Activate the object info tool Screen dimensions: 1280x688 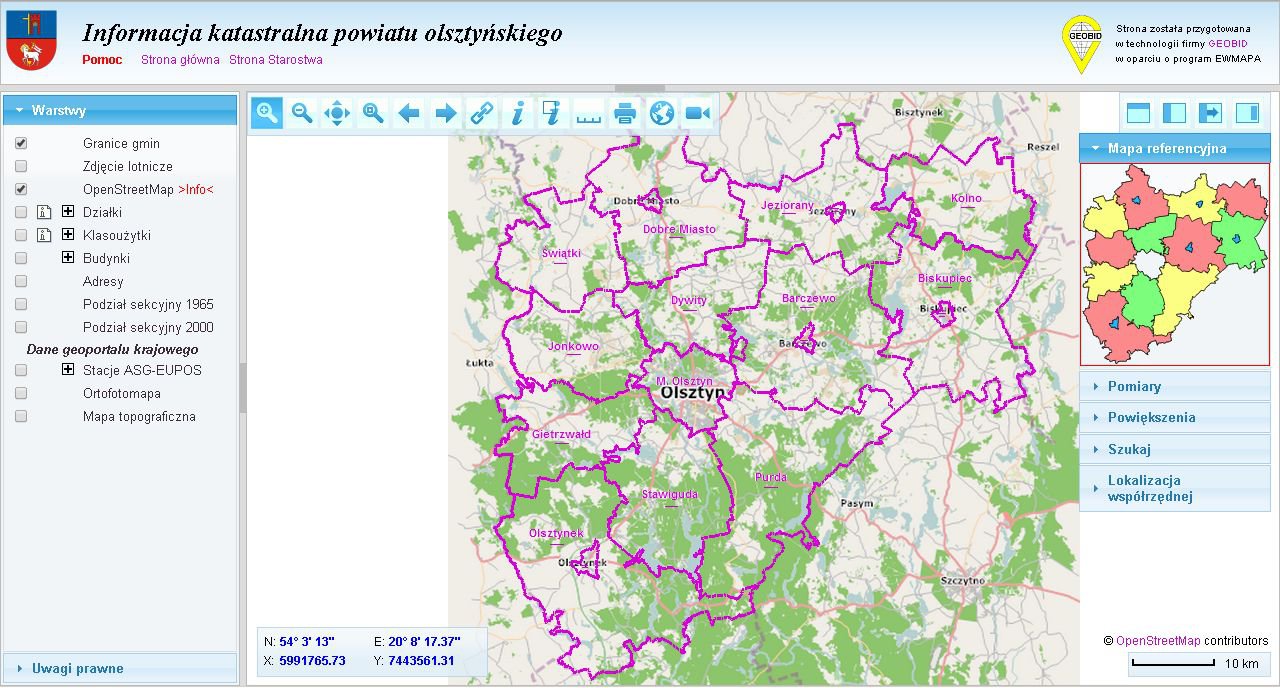517,113
